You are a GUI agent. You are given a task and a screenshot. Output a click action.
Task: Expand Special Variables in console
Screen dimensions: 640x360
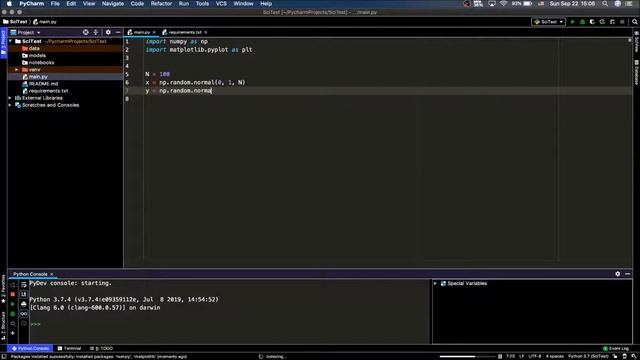click(436, 283)
